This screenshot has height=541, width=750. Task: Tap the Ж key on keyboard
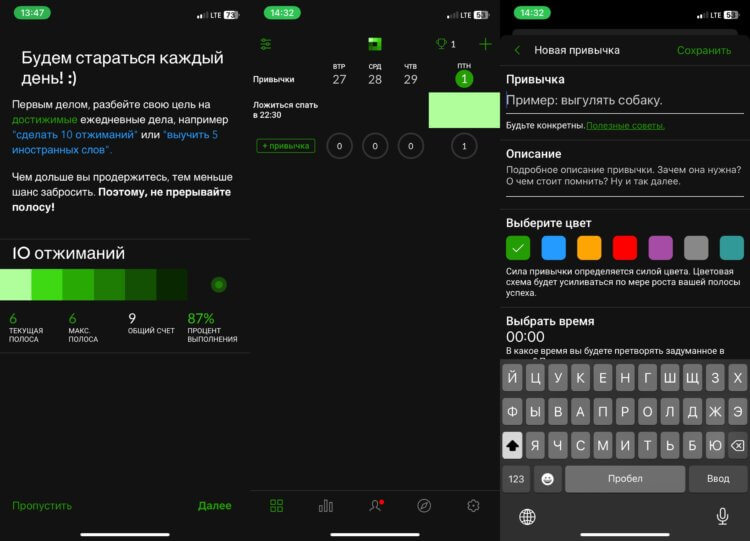click(715, 411)
